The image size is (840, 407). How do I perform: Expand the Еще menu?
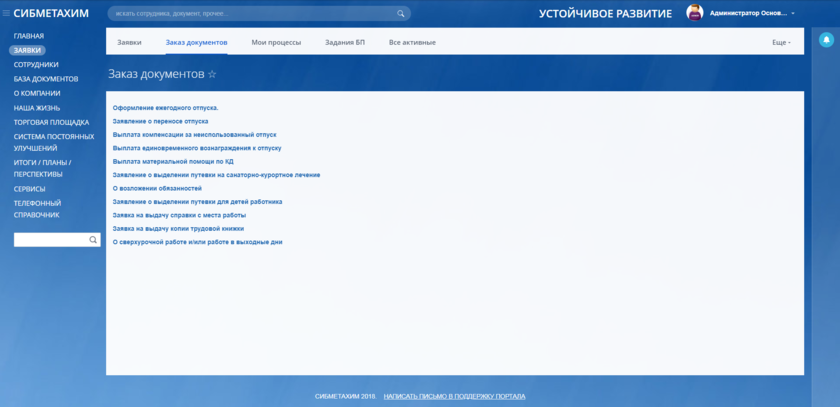[781, 42]
